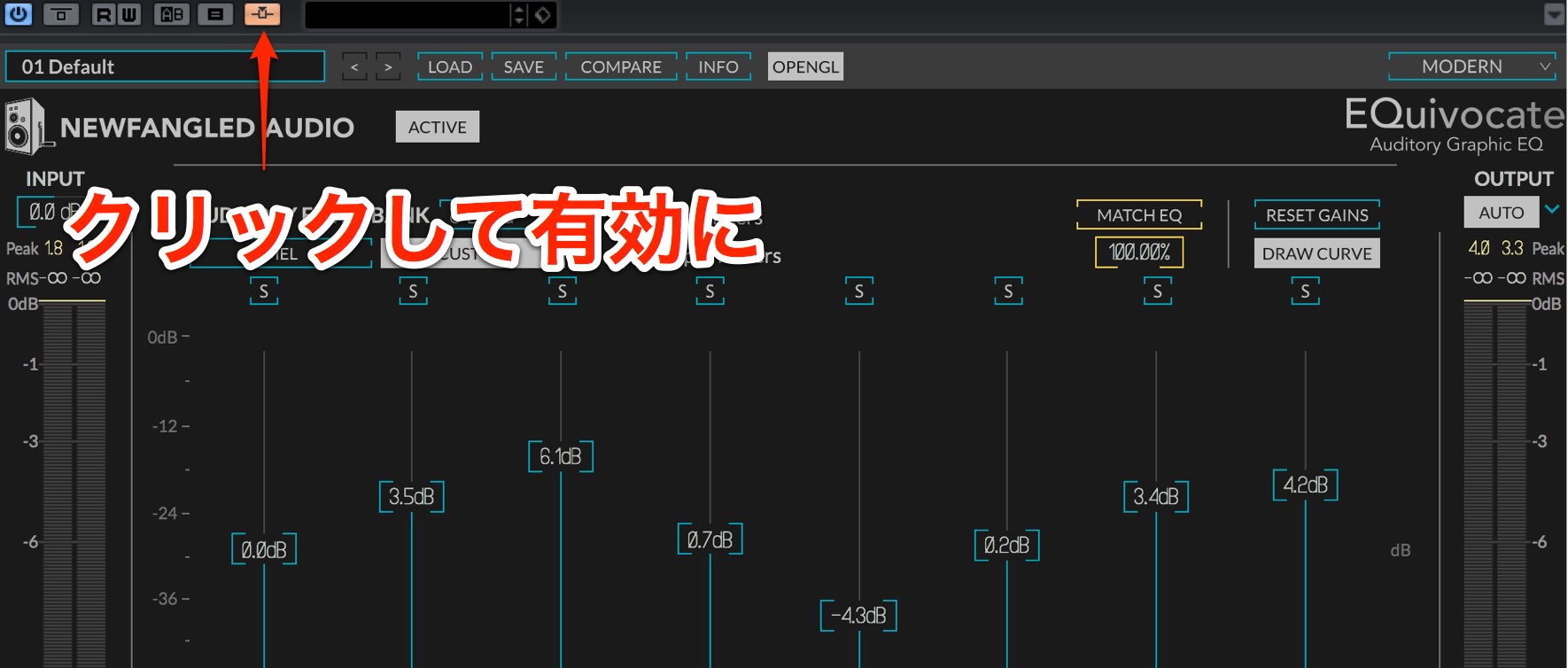Solo the band with 6.1dB gain
The width and height of the screenshot is (1568, 668).
562,291
